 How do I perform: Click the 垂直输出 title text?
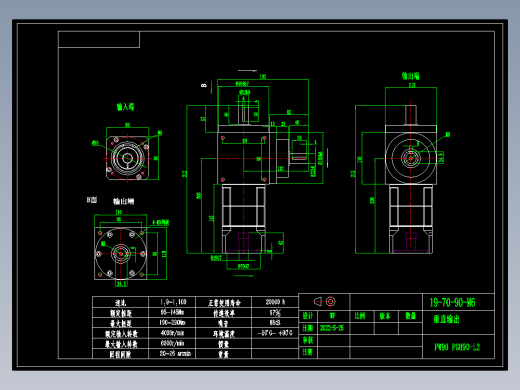[446, 319]
